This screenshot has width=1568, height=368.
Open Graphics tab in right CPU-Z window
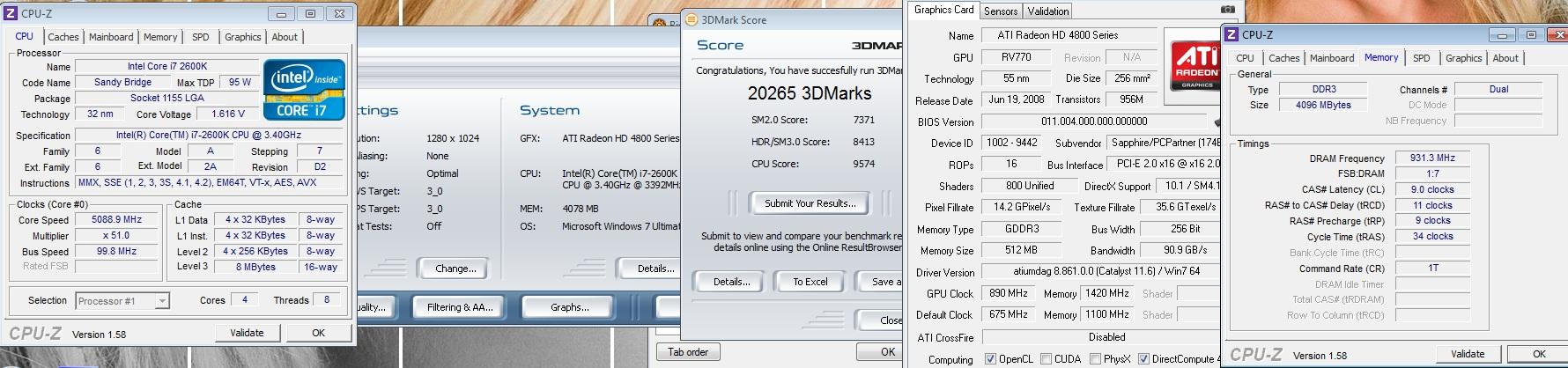point(1464,58)
